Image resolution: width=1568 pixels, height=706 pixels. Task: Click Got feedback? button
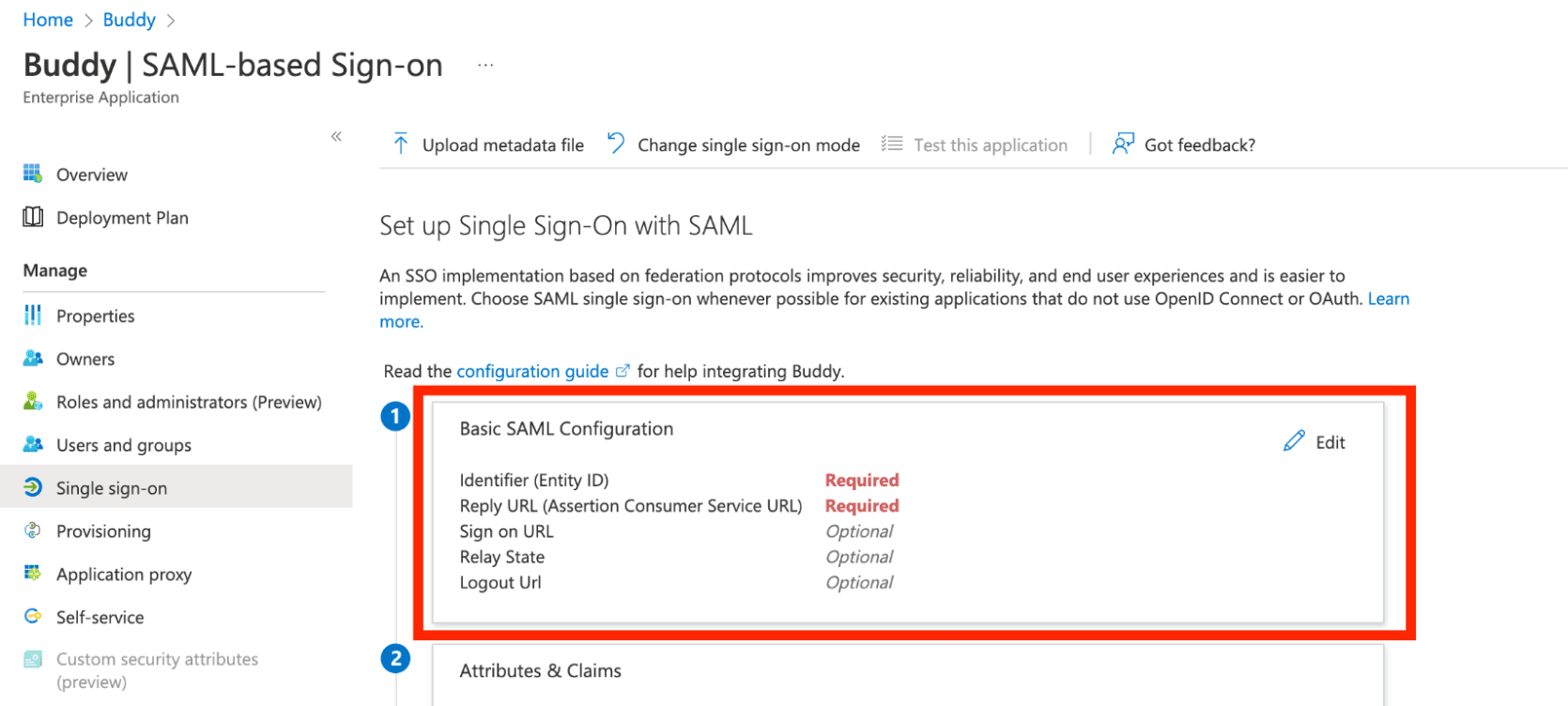[x=1198, y=145]
